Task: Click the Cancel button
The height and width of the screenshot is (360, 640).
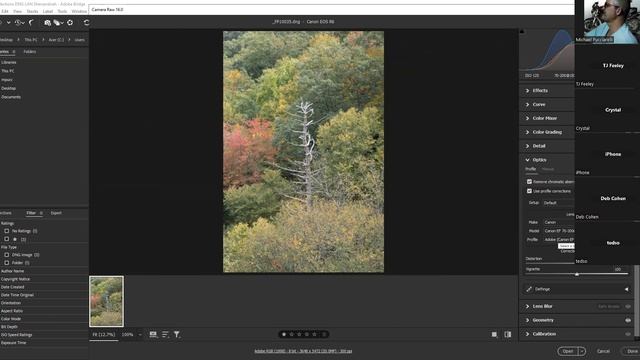Action: coord(603,351)
